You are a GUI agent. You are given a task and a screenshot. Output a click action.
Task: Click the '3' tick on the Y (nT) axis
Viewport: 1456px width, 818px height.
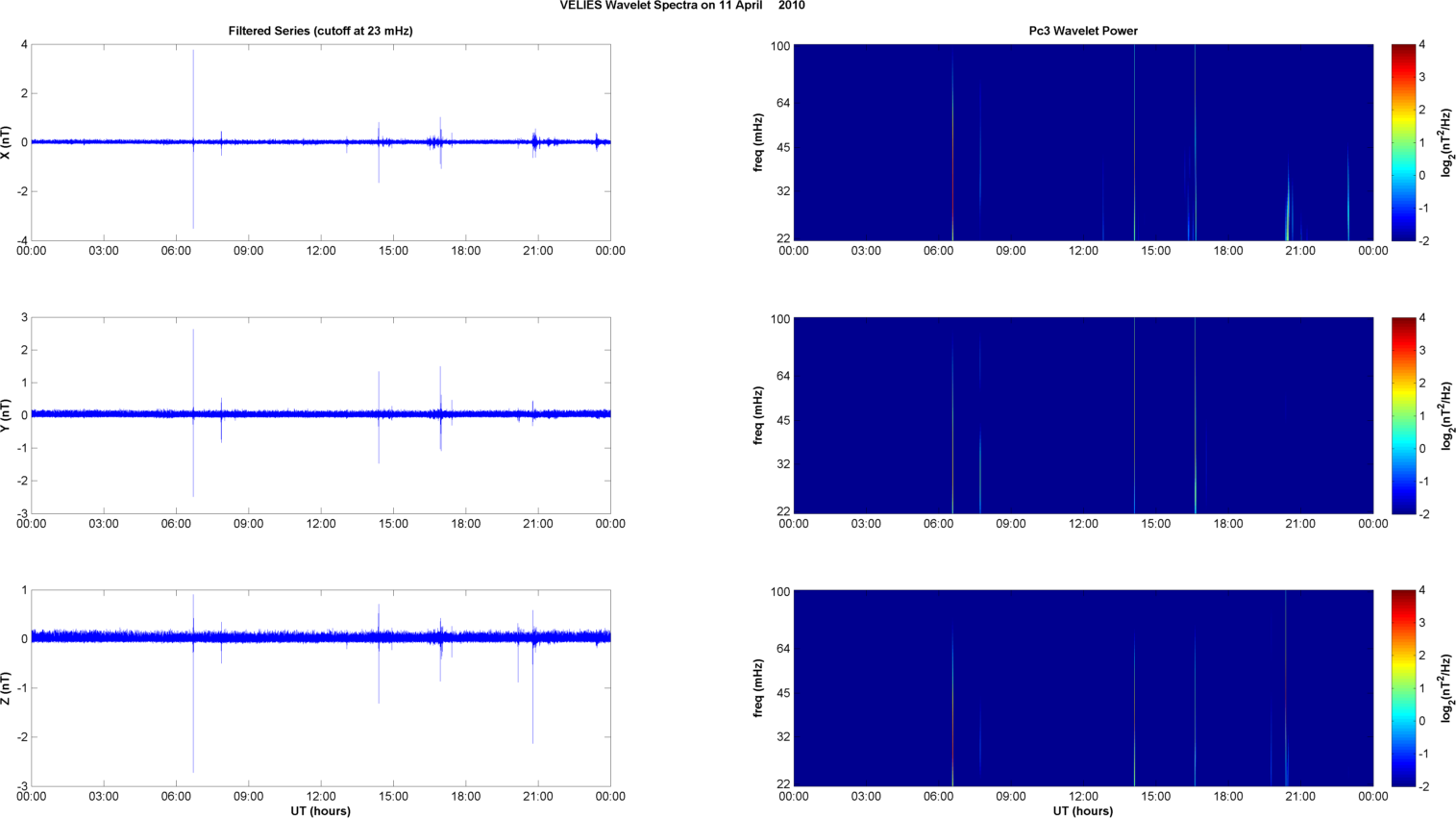[x=24, y=317]
